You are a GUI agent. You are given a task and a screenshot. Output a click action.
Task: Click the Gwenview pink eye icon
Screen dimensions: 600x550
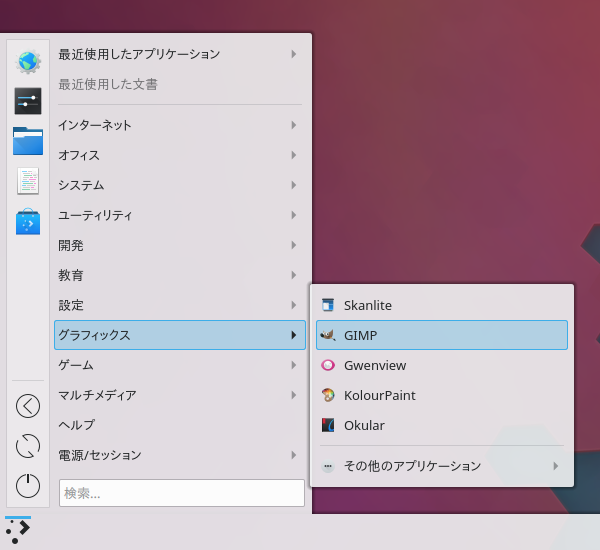(328, 365)
